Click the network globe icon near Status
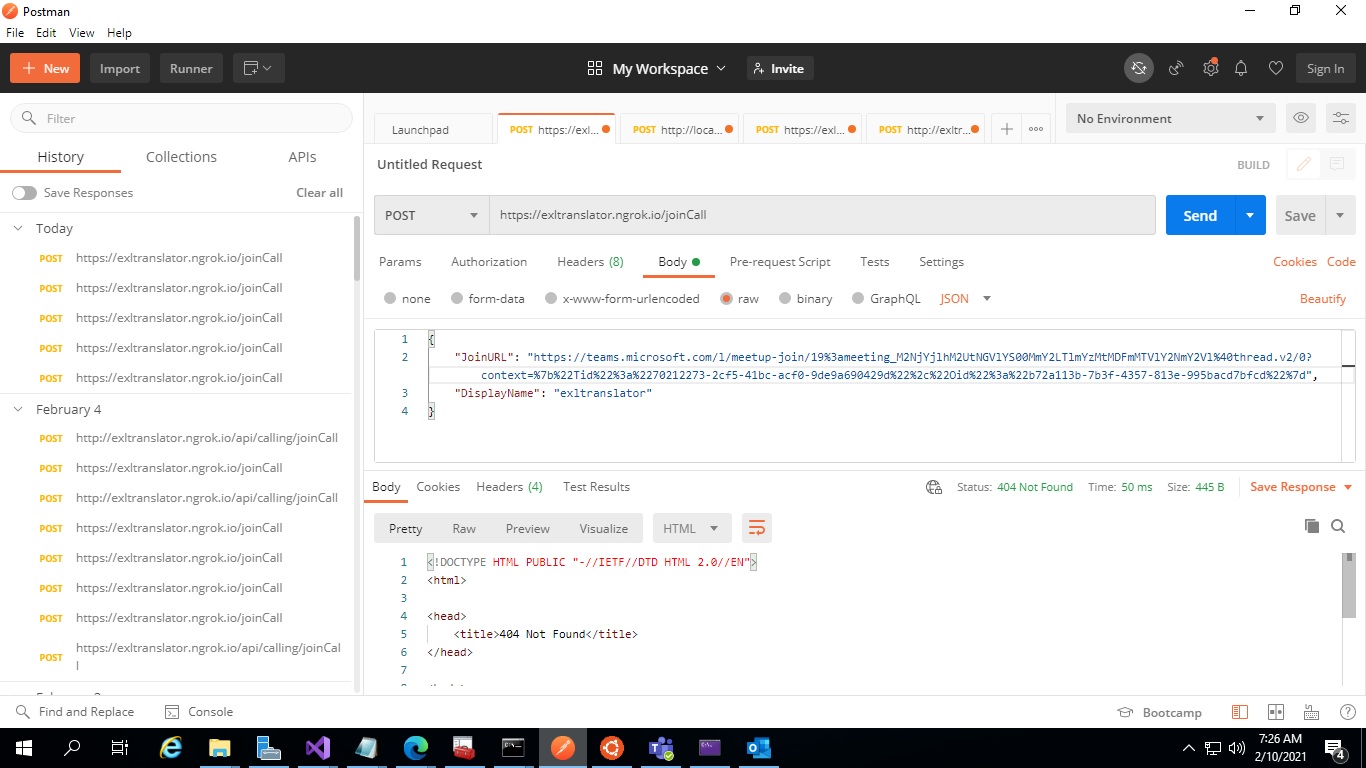This screenshot has height=768, width=1366. (x=934, y=487)
